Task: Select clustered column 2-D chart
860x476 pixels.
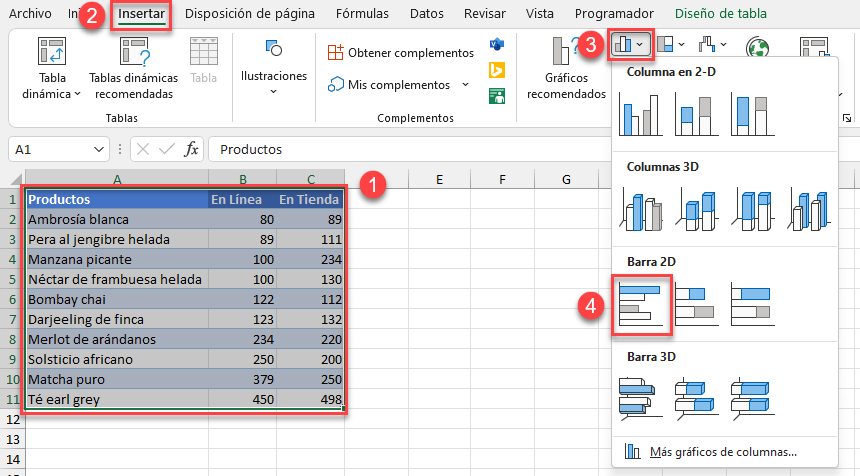Action: 641,115
